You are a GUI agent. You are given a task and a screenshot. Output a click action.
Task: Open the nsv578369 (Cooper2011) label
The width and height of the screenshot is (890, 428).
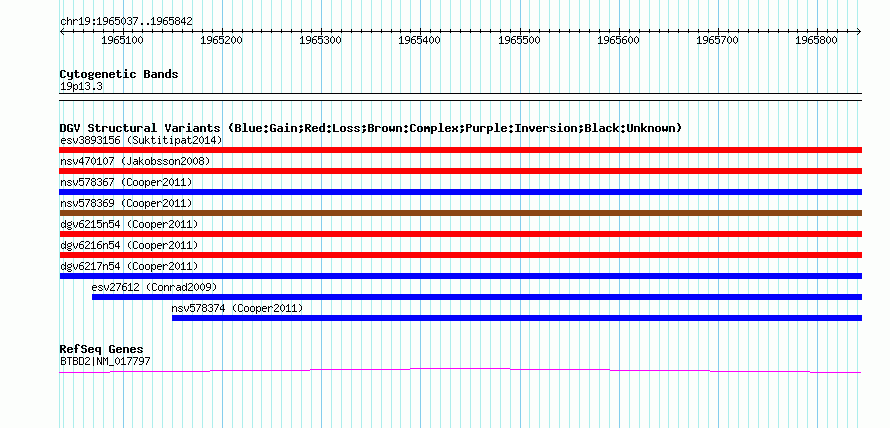pyautogui.click(x=126, y=203)
